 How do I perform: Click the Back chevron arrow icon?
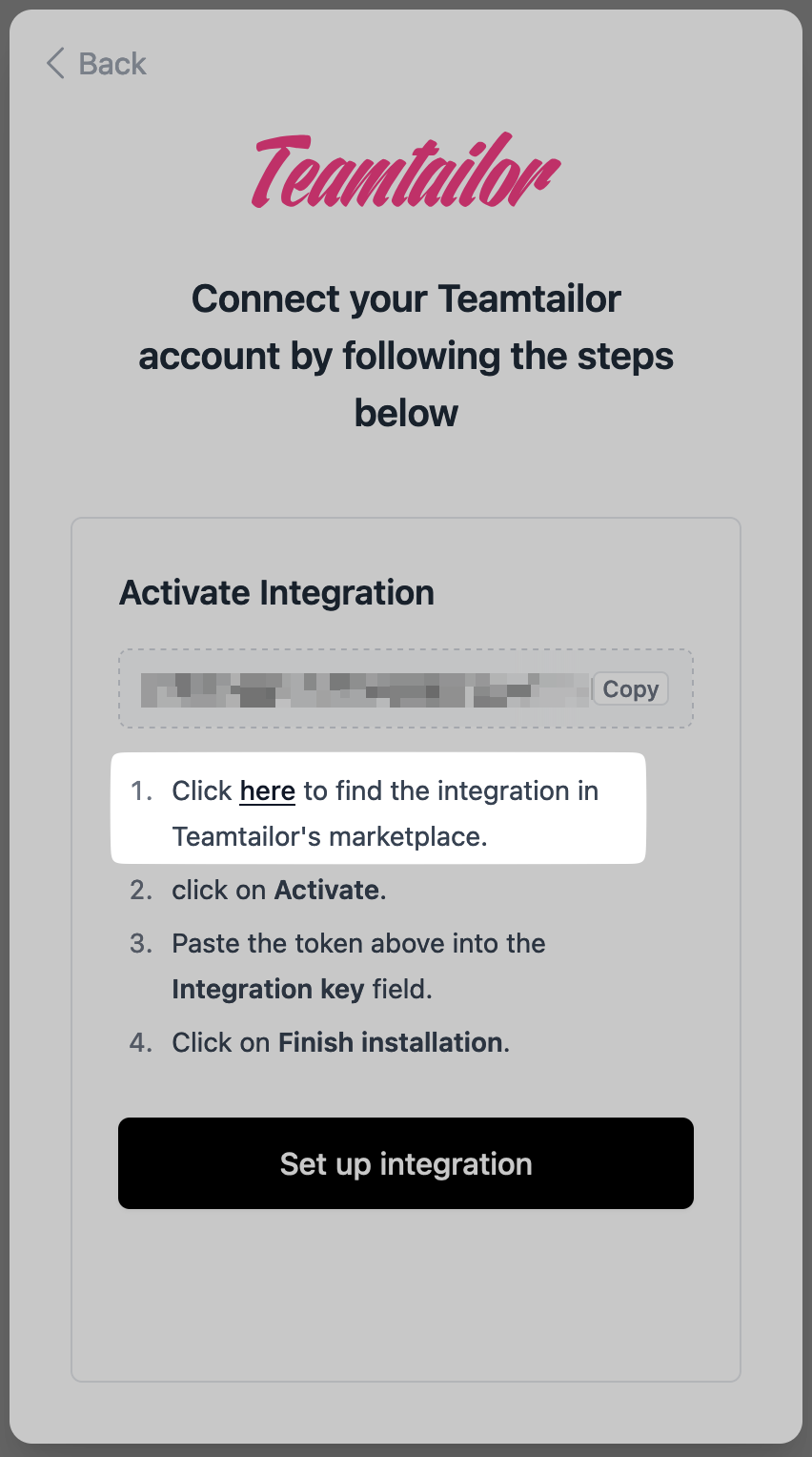(x=55, y=64)
